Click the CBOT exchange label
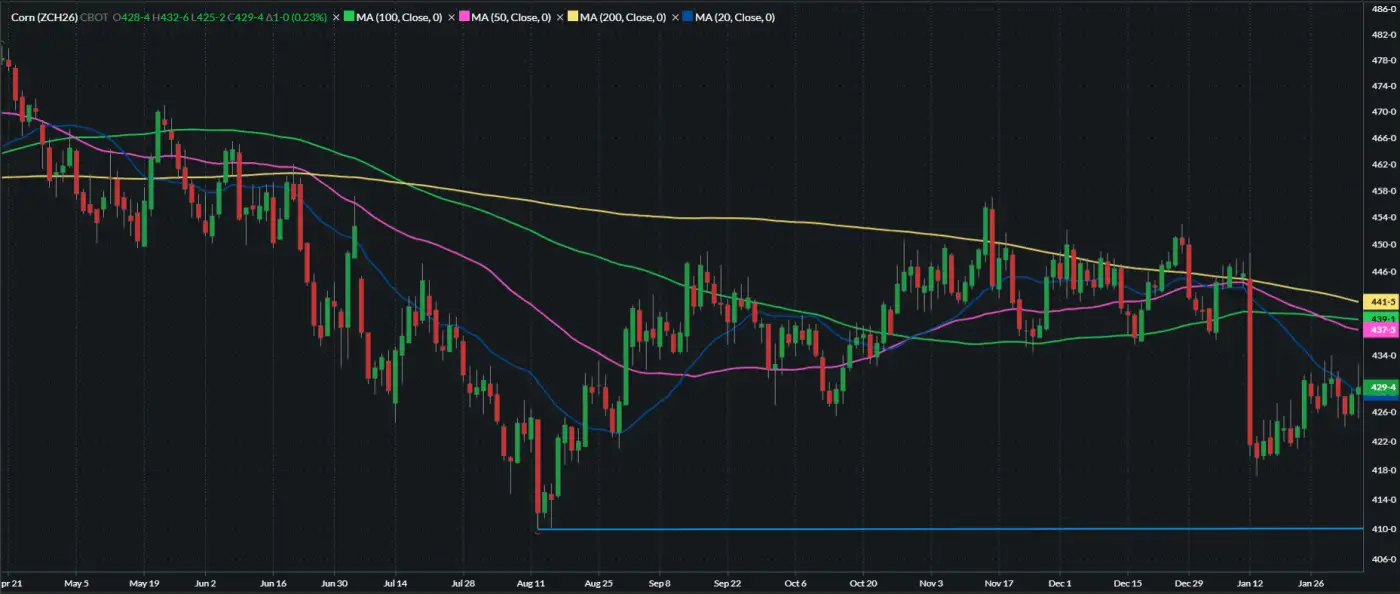 (96, 17)
